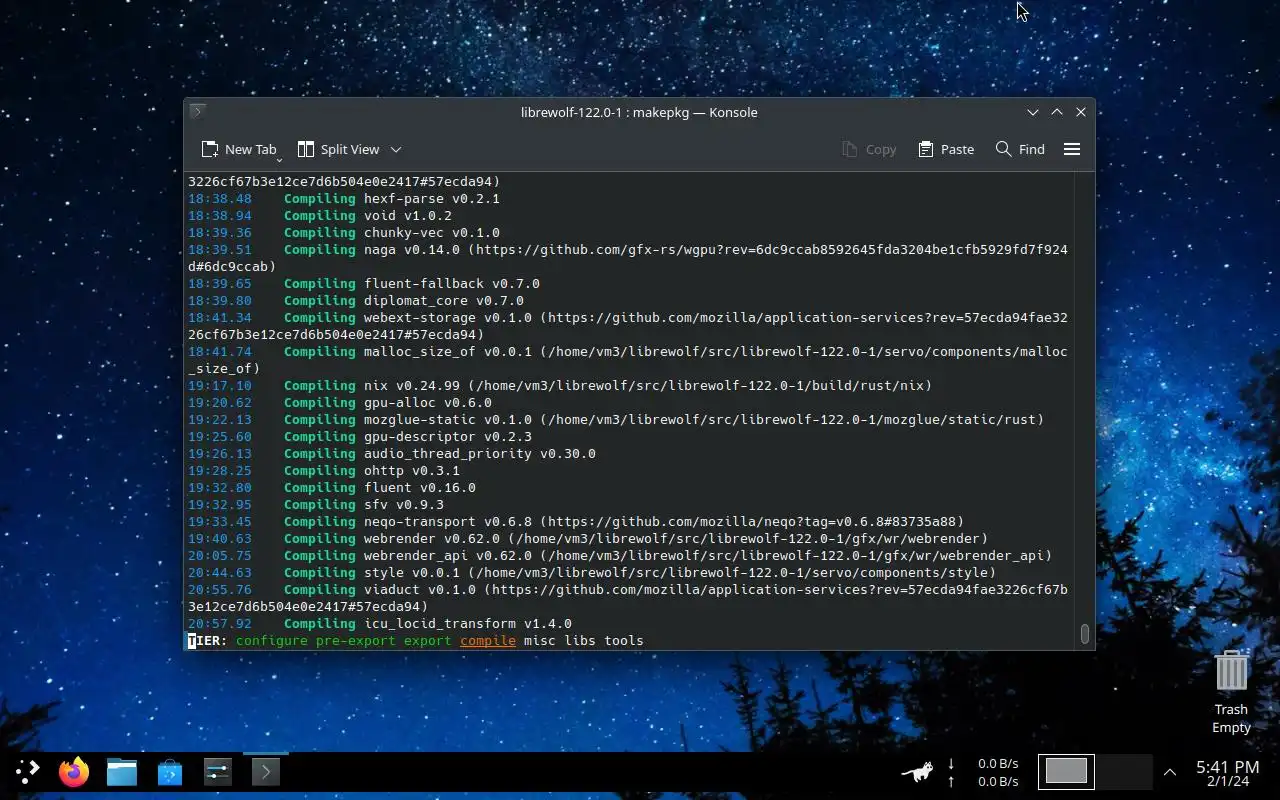The width and height of the screenshot is (1280, 800).
Task: Open the Trash desktop icon
Action: 1231,692
